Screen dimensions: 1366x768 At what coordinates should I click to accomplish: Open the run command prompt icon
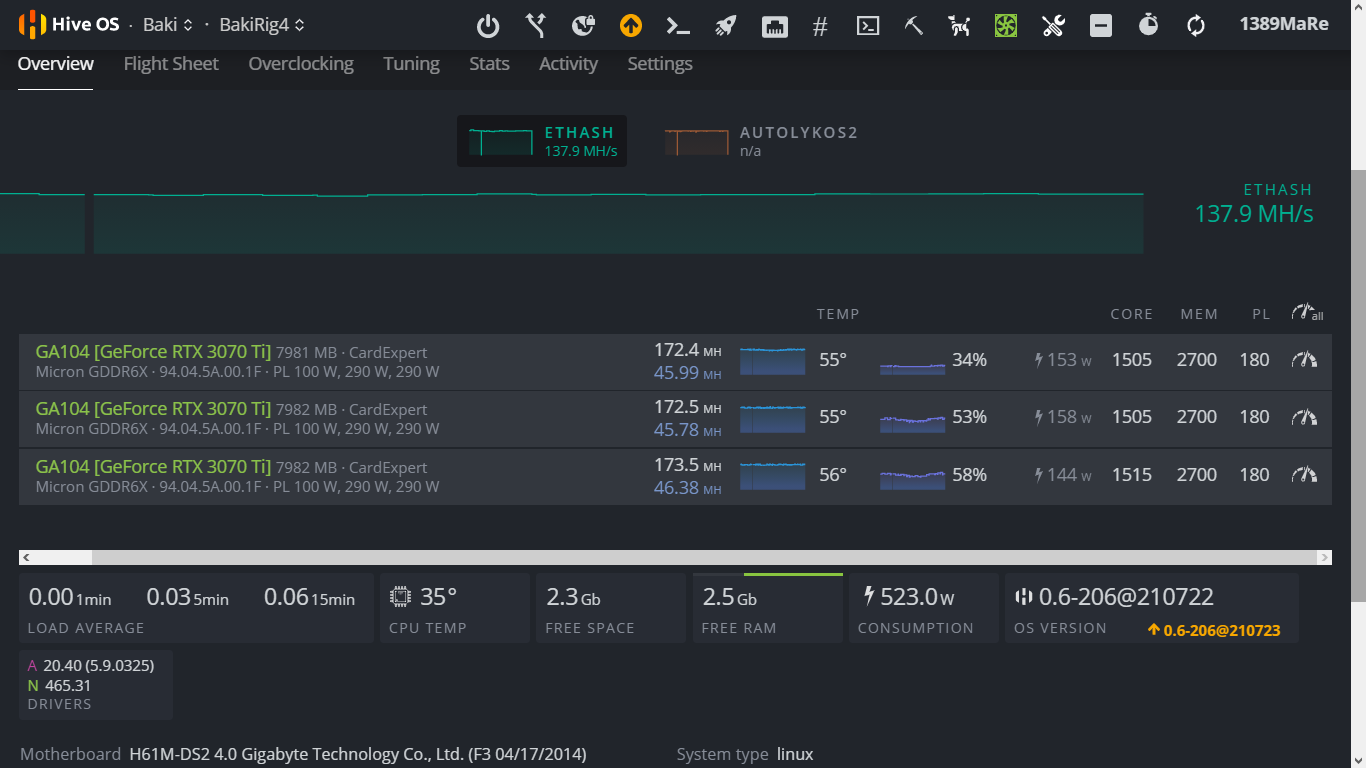679,26
